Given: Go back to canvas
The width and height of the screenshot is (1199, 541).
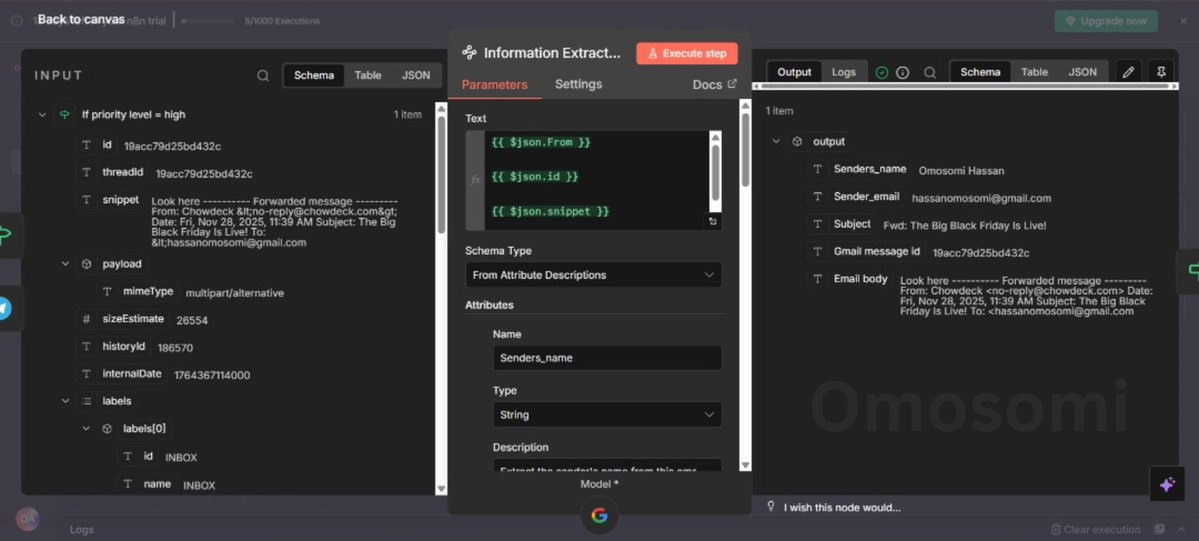Looking at the screenshot, I should (81, 19).
